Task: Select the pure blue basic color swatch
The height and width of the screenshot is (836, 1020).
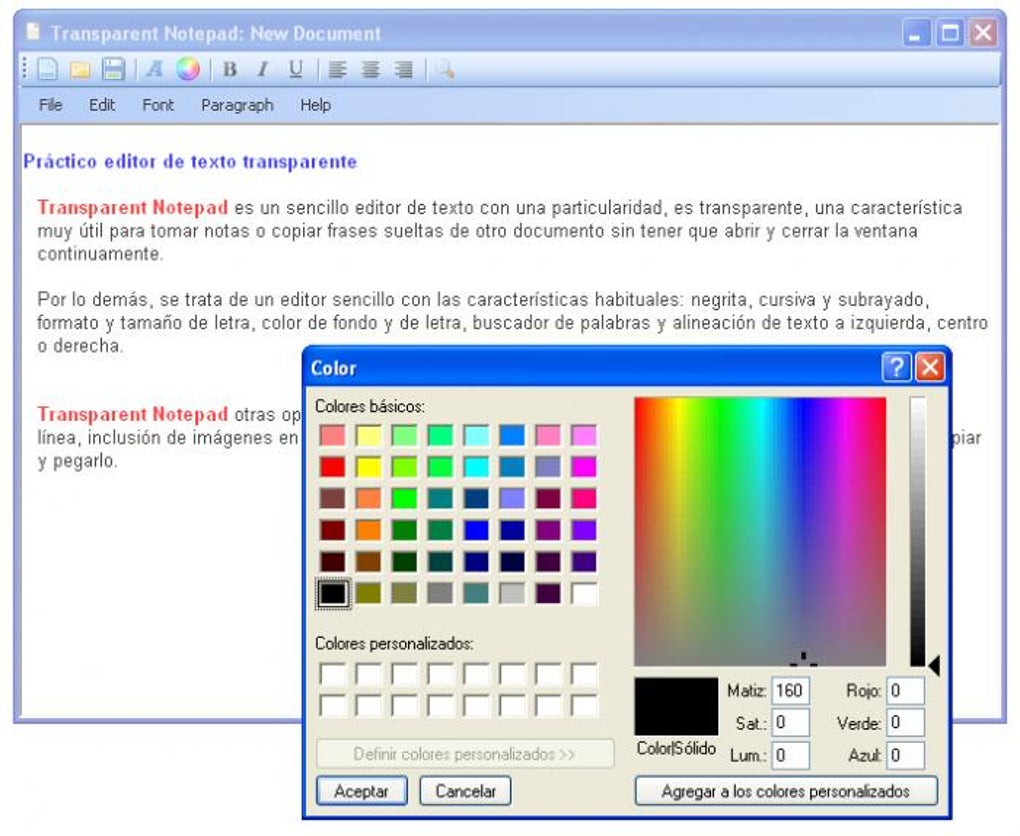Action: [476, 530]
